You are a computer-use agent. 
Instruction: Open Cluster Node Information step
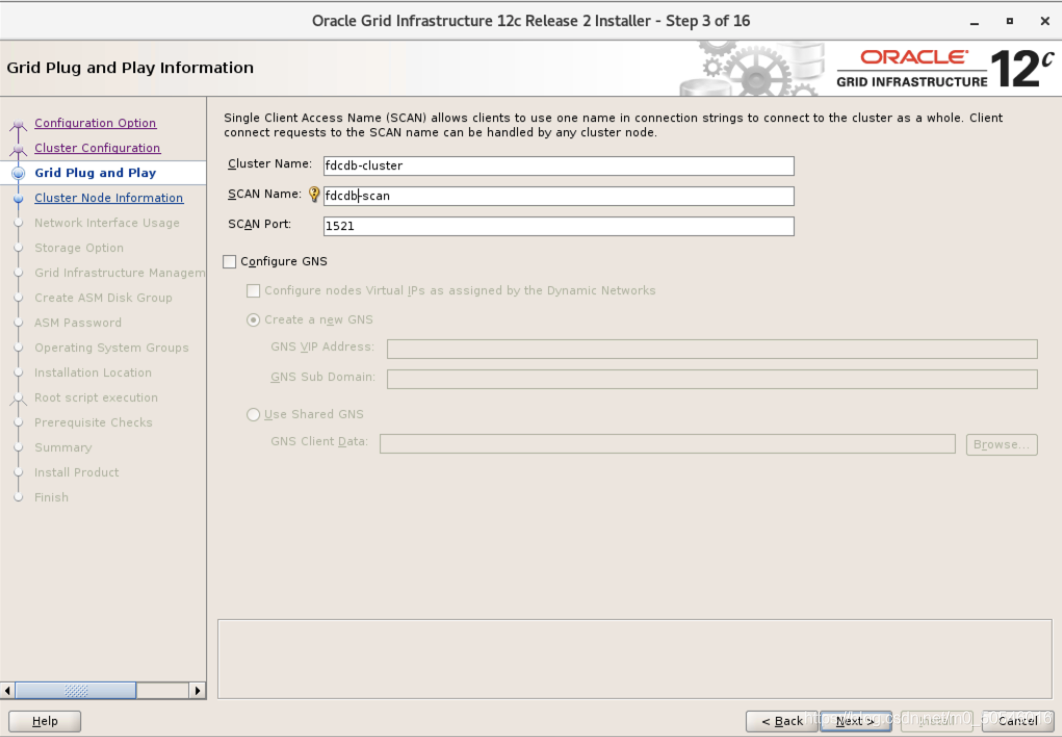[x=109, y=198]
